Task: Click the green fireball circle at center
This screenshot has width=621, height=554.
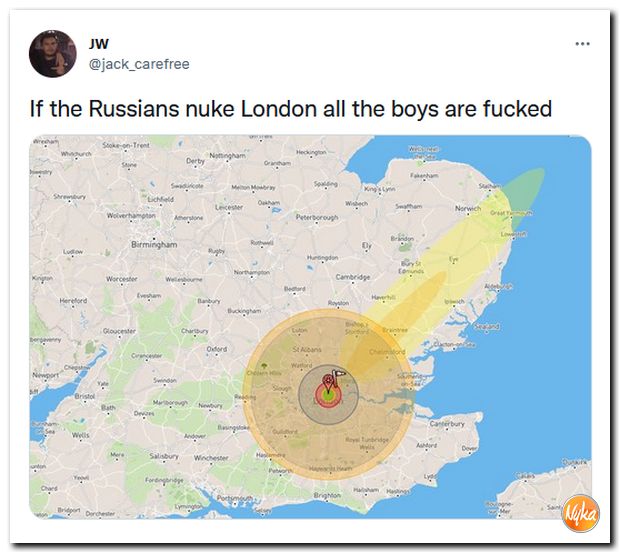Action: click(328, 395)
